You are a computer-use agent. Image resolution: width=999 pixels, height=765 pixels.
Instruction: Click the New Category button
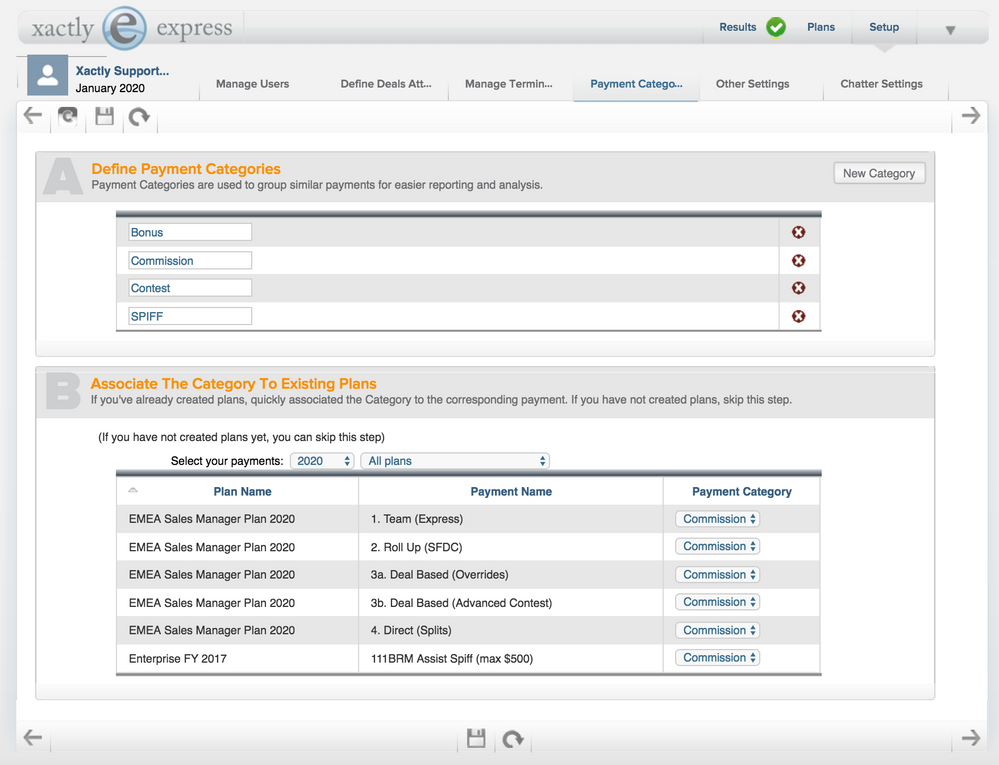(879, 173)
